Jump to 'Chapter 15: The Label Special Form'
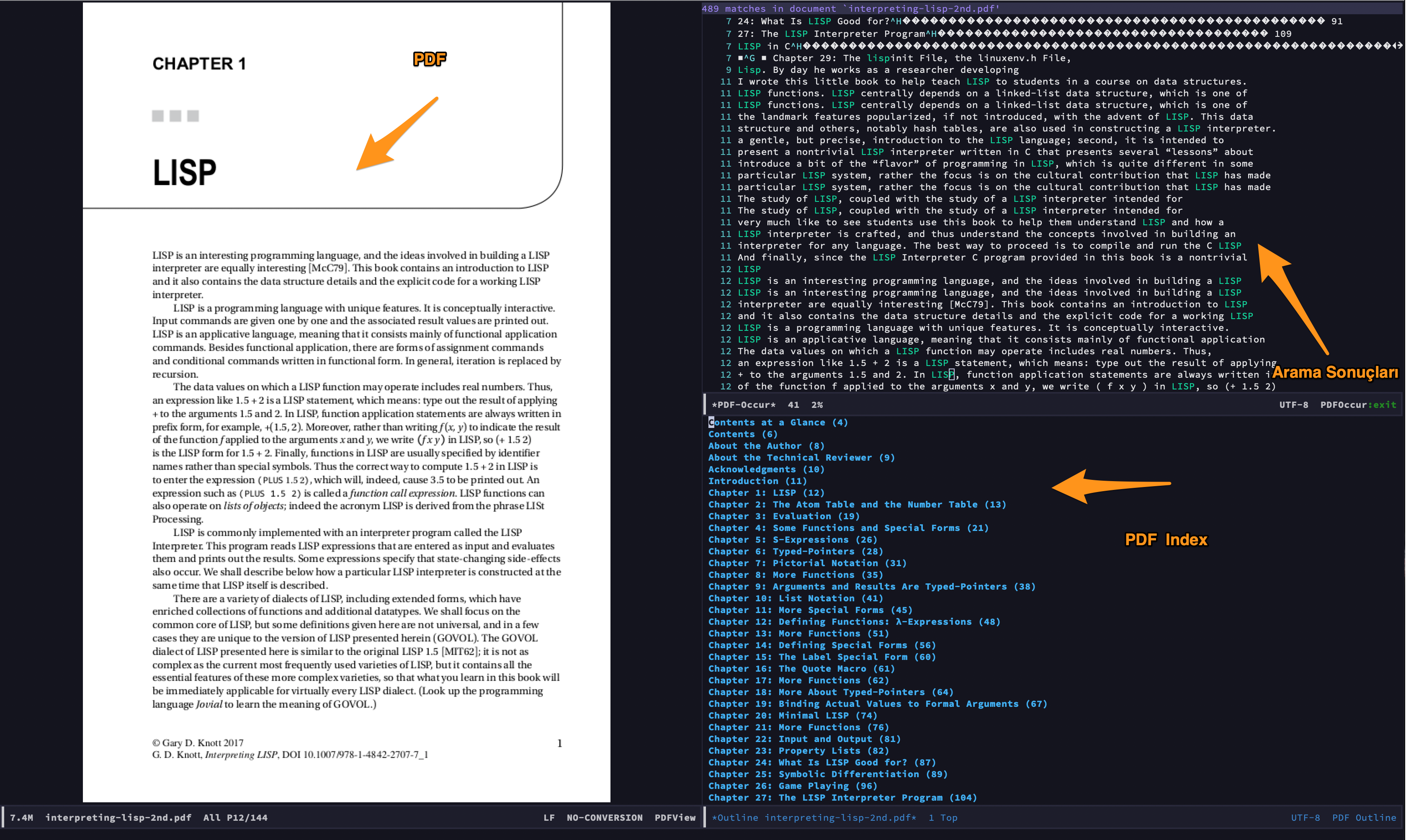1406x840 pixels. [x=822, y=657]
